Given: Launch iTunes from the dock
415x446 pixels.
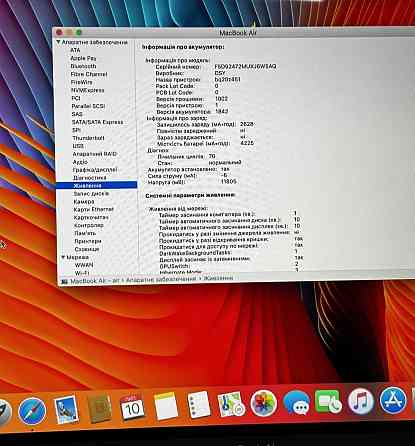Looking at the screenshot, I should pos(361,401).
